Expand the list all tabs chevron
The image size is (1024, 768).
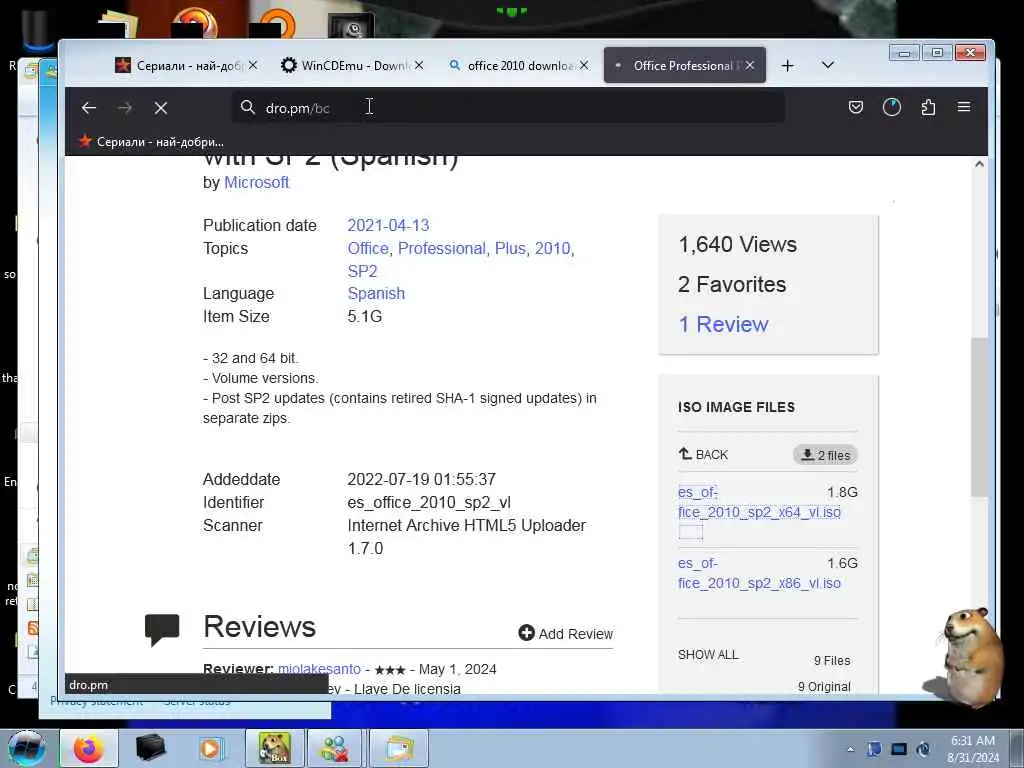pyautogui.click(x=827, y=65)
